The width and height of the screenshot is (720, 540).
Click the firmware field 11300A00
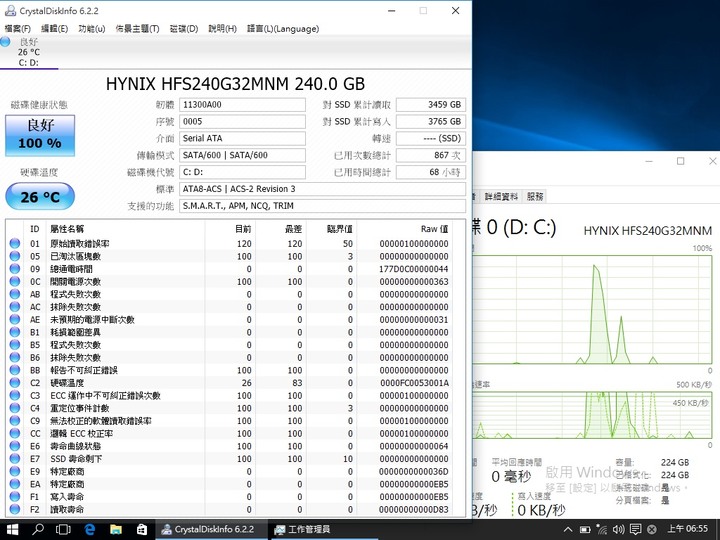[x=242, y=105]
